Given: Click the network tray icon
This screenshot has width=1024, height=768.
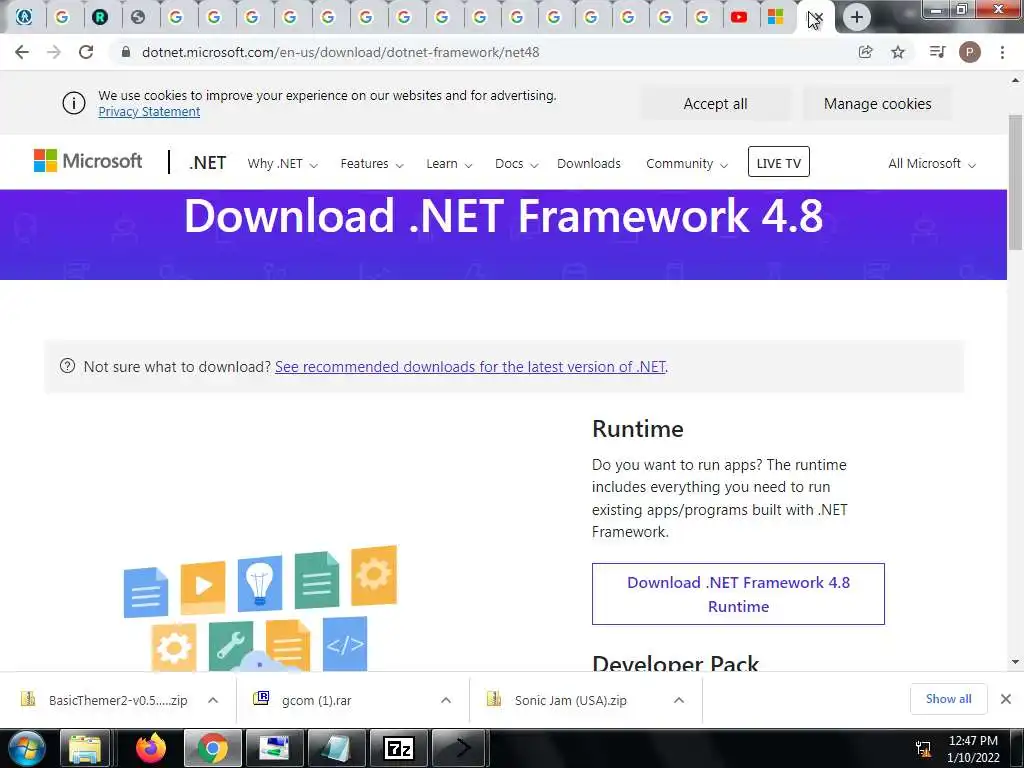Looking at the screenshot, I should 923,748.
